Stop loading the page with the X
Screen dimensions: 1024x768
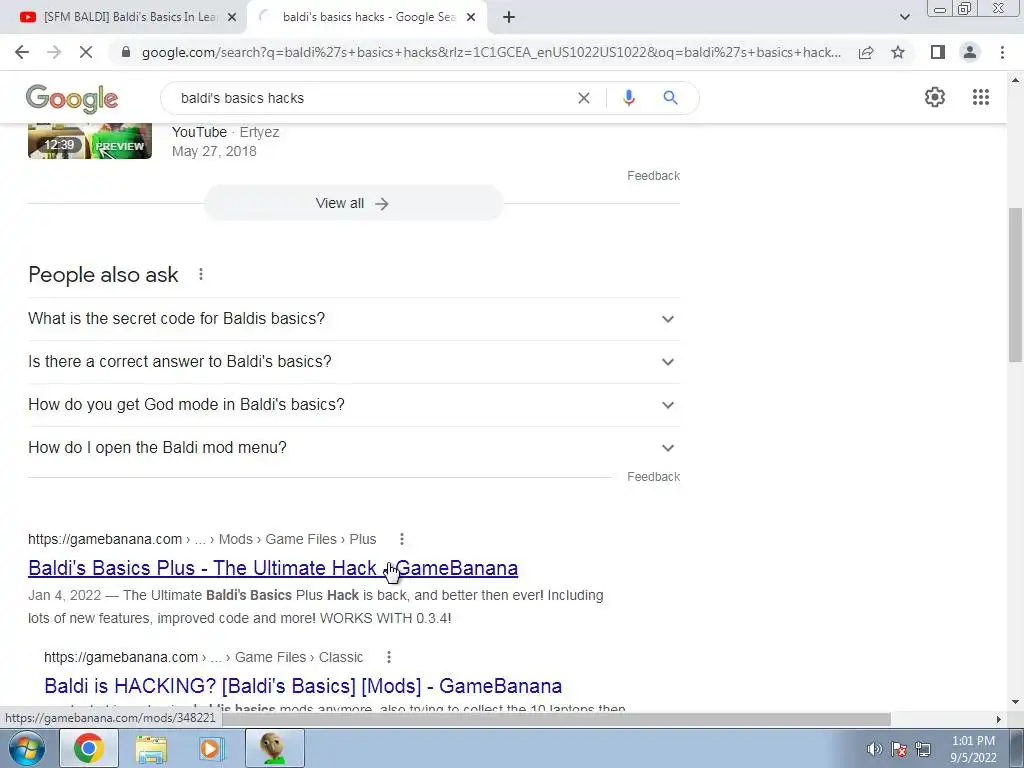click(86, 52)
